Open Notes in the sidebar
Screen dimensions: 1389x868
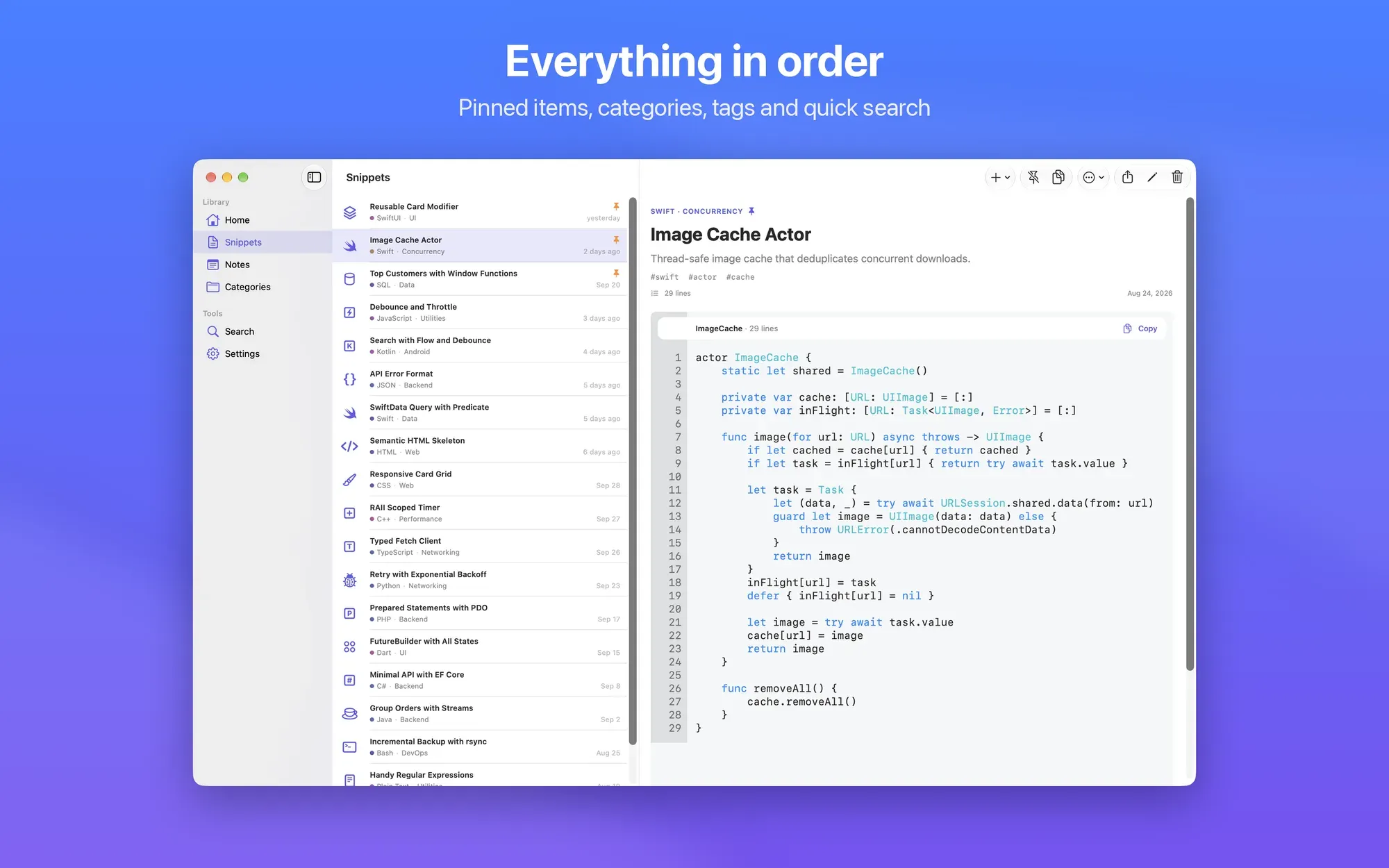pyautogui.click(x=263, y=265)
